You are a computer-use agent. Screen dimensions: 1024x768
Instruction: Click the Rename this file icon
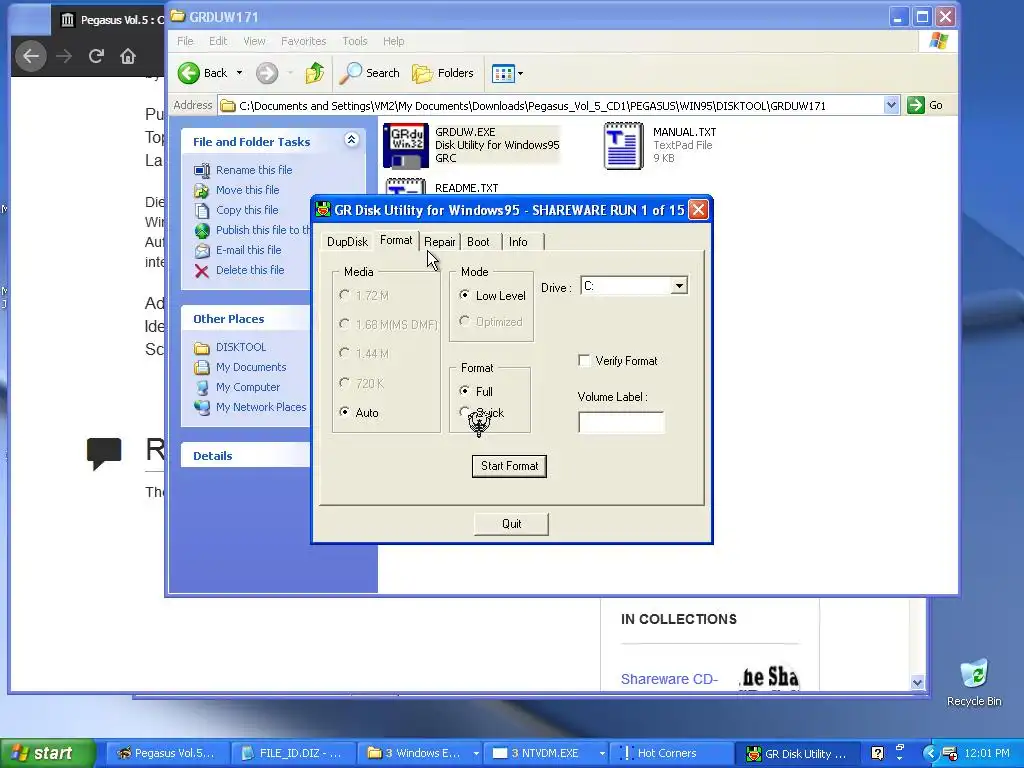point(202,170)
